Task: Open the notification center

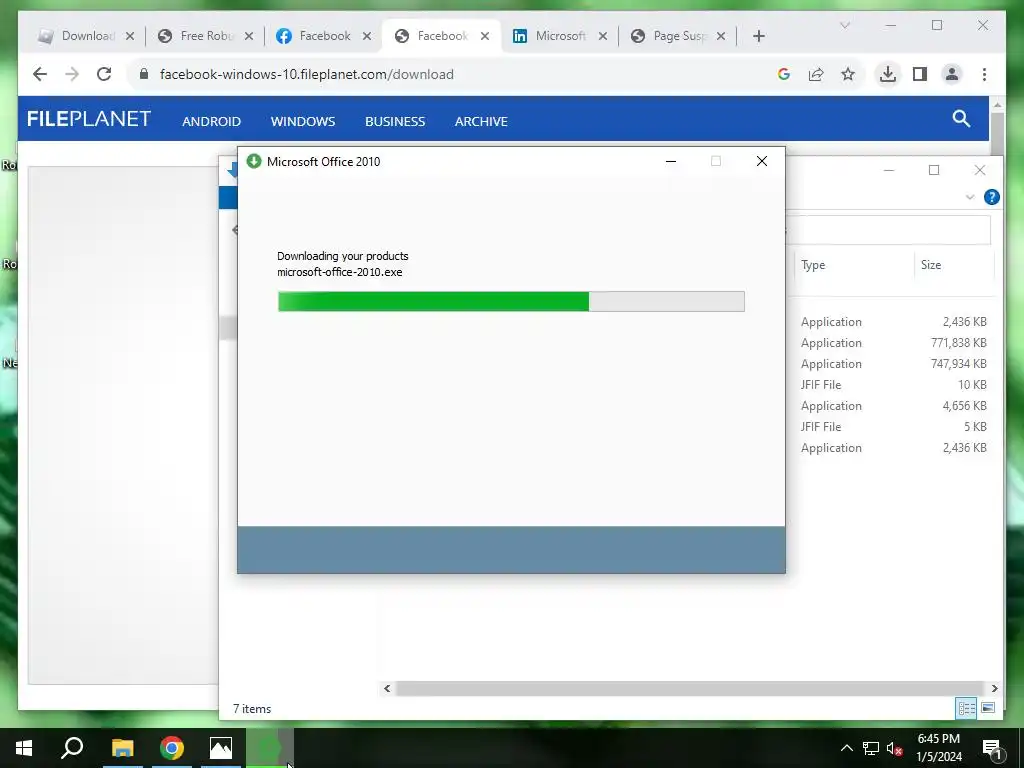Action: tap(992, 748)
